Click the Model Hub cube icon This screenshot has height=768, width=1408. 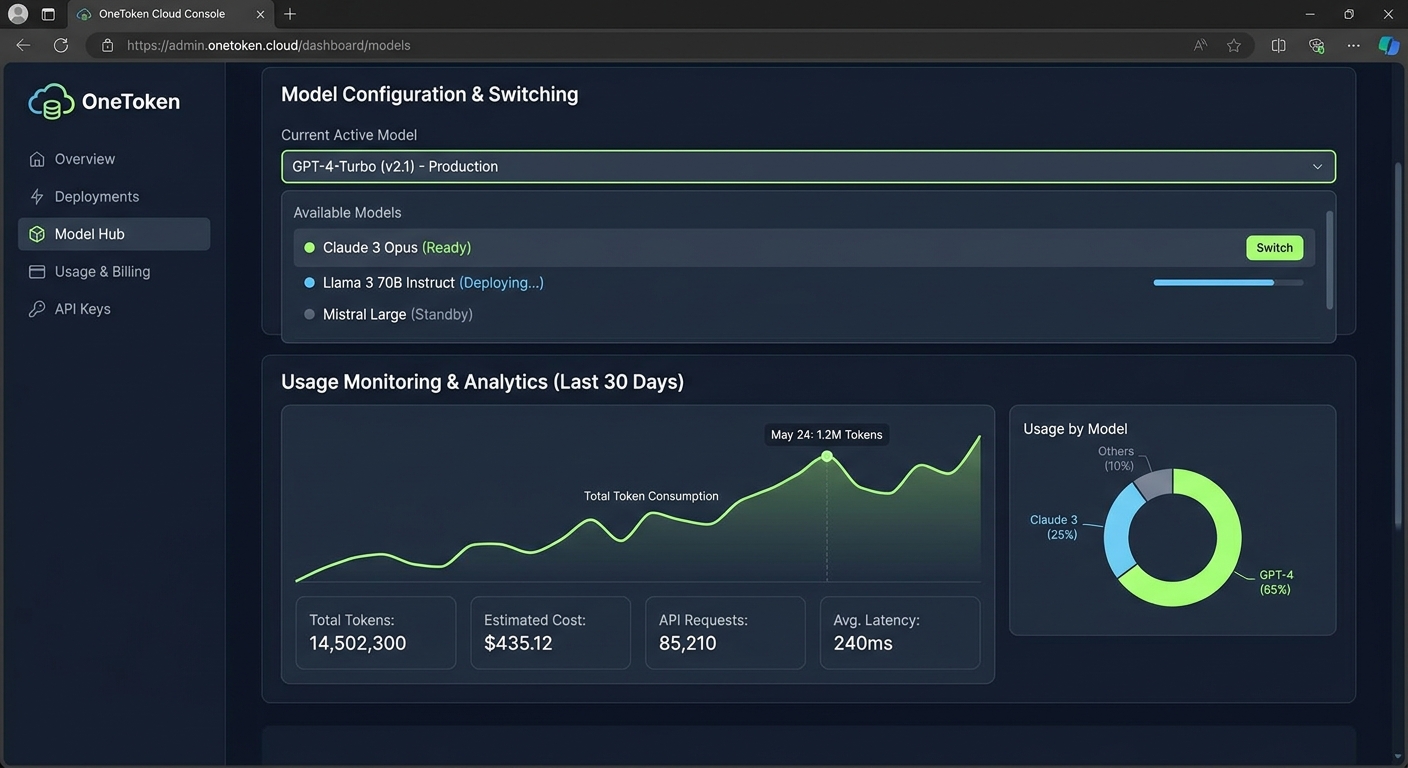[x=37, y=234]
